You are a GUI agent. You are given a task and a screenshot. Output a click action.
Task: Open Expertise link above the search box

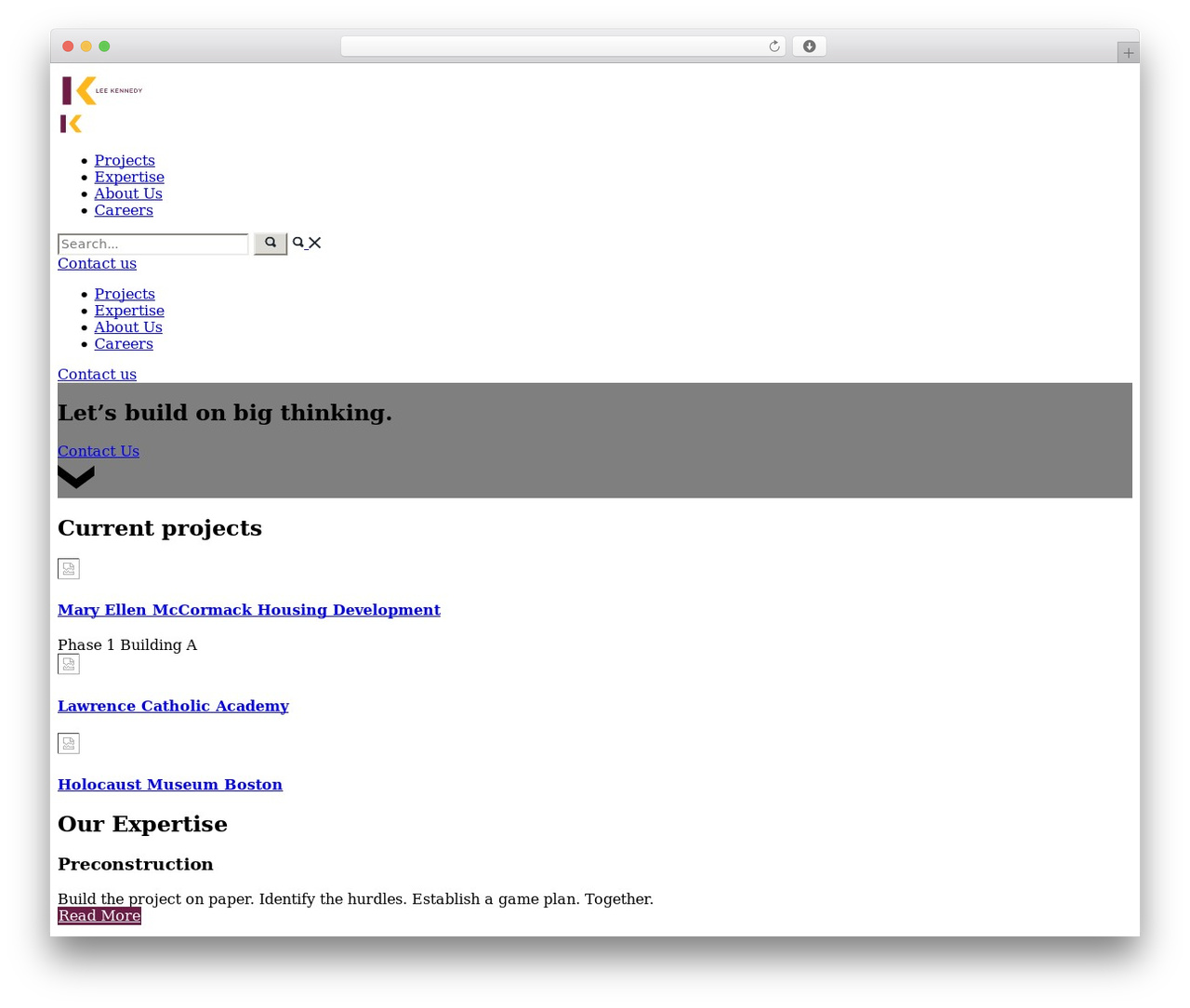(x=129, y=177)
